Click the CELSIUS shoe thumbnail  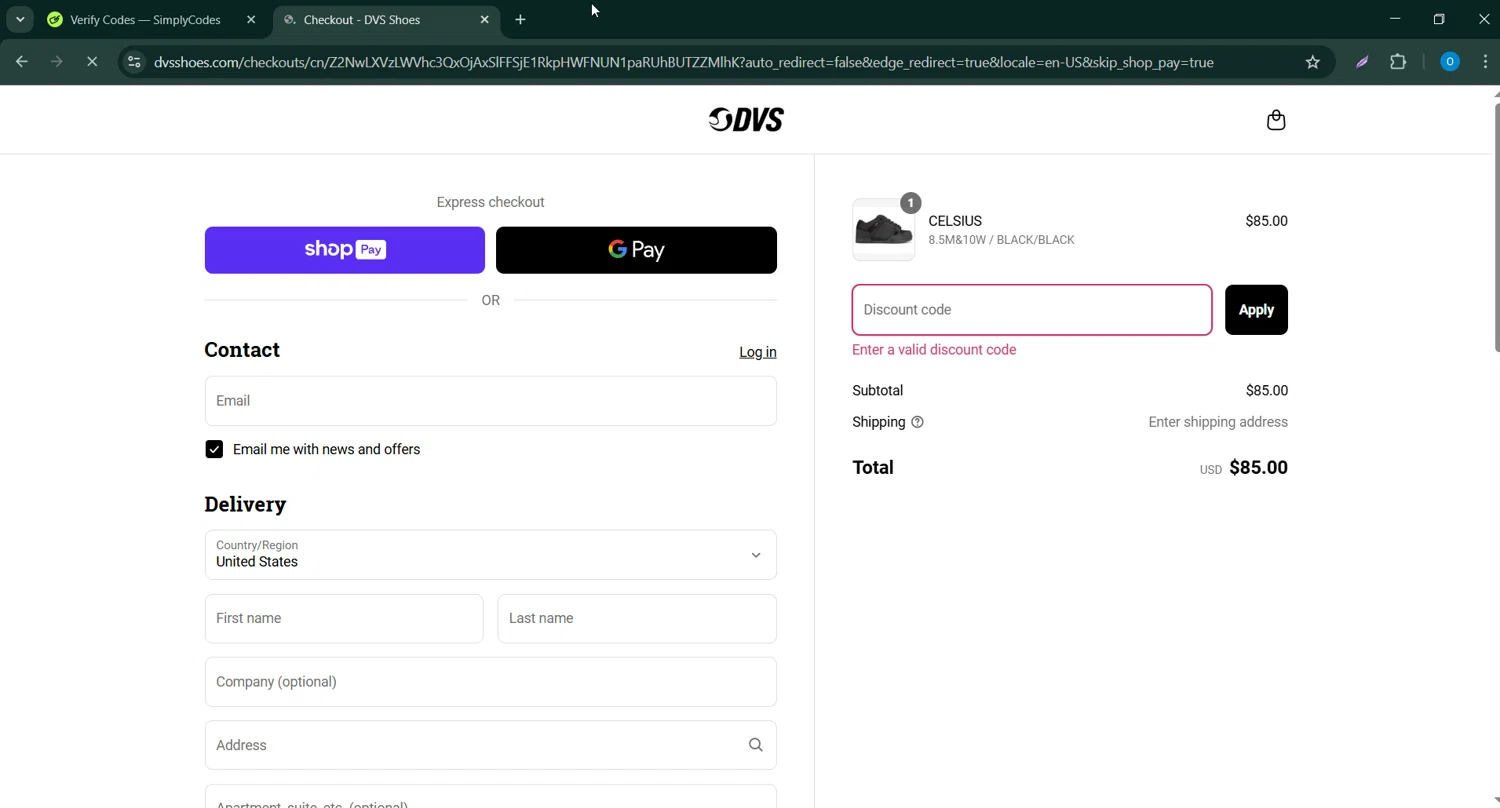883,230
